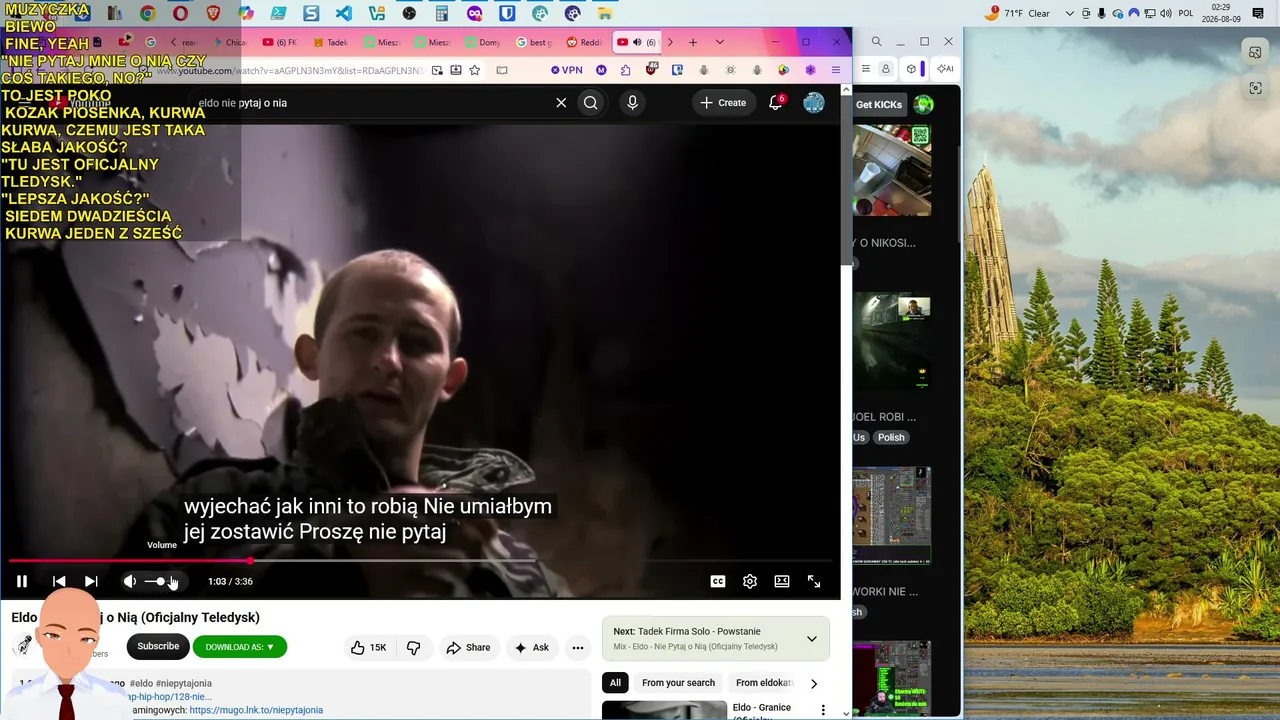1280x720 pixels.
Task: Share this YouTube video
Action: click(x=468, y=648)
